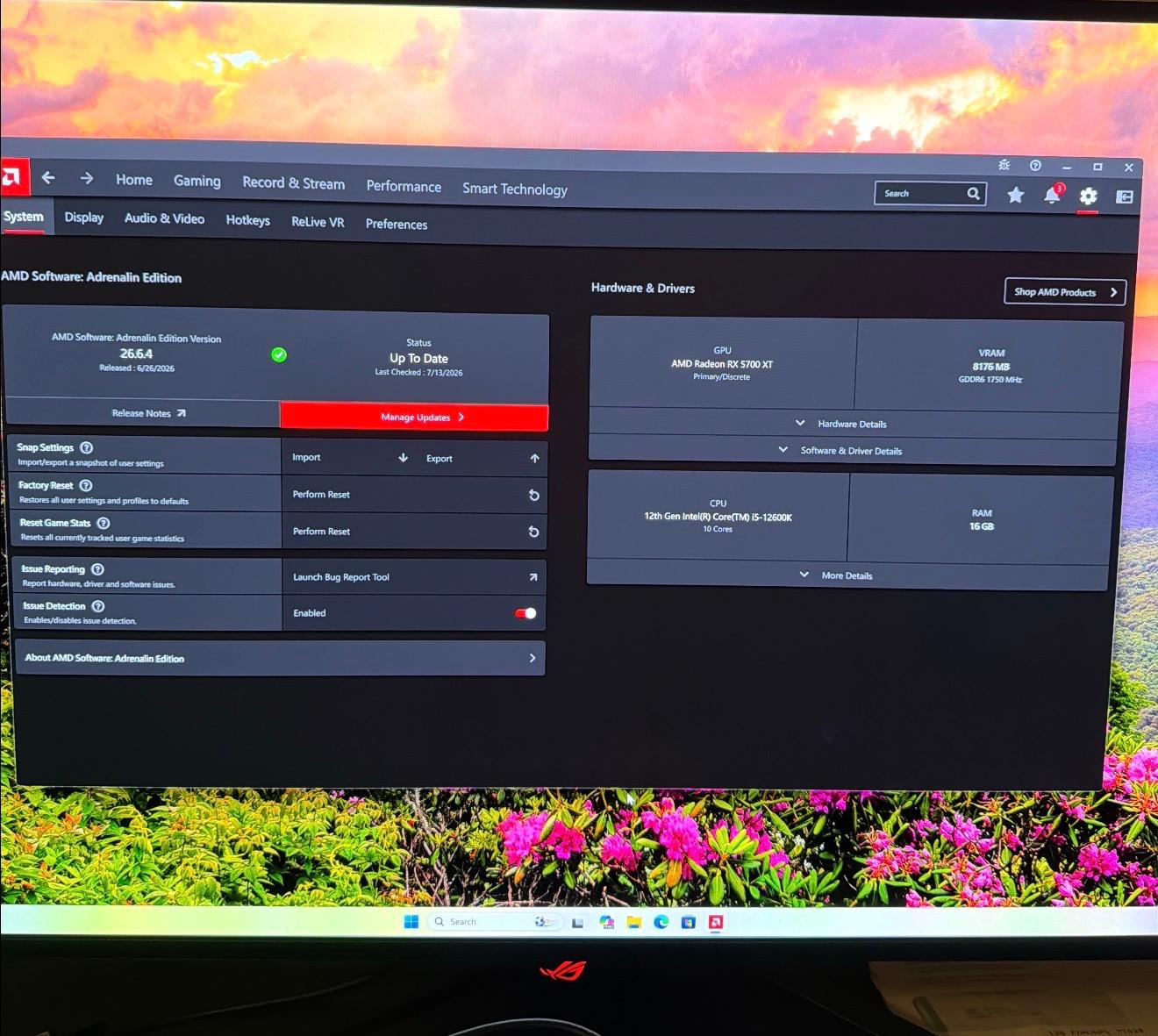
Task: Click VRAM 8176 MB value
Action: pos(990,367)
